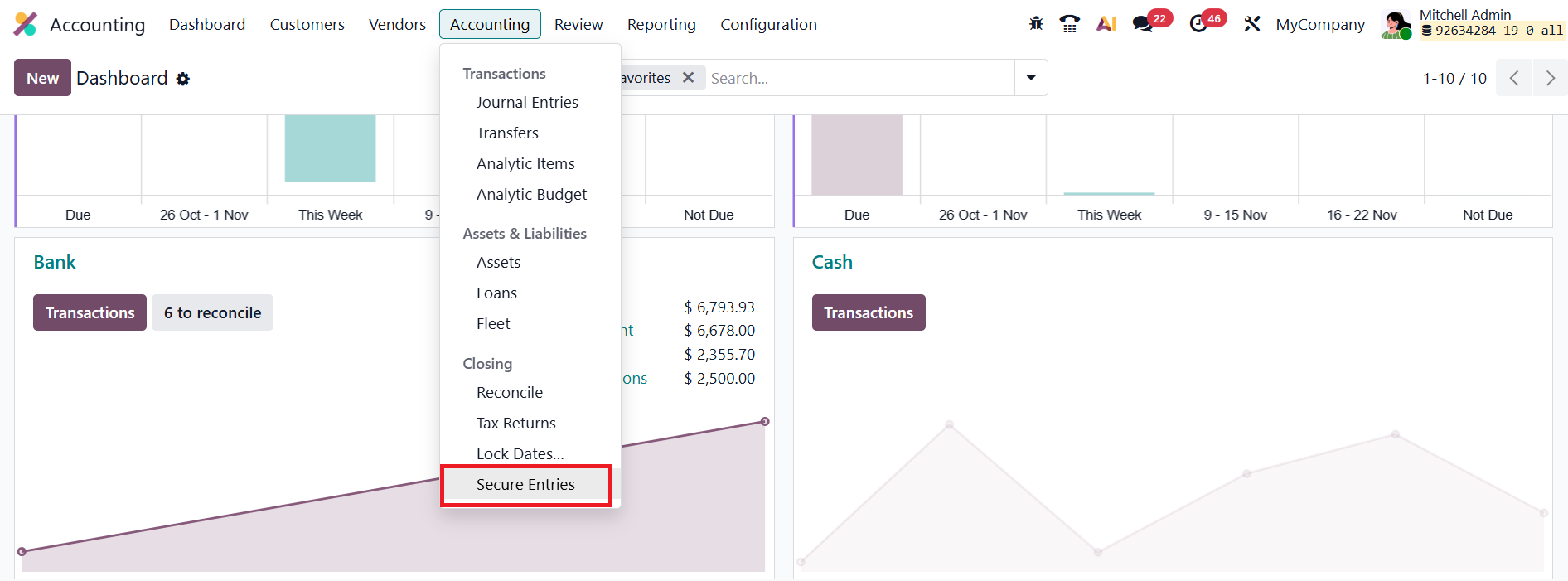Open Journal Entries in the Accounting menu
This screenshot has width=1568, height=581.
(x=527, y=103)
